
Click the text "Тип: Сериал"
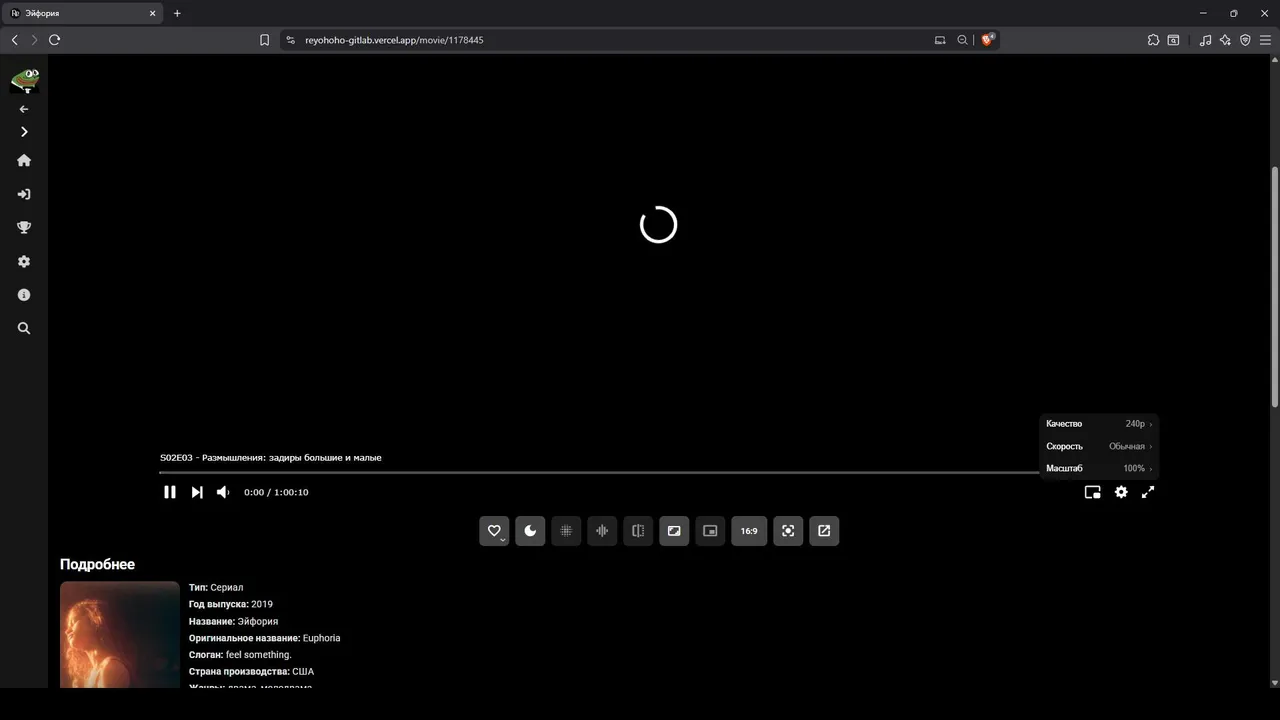coord(216,587)
